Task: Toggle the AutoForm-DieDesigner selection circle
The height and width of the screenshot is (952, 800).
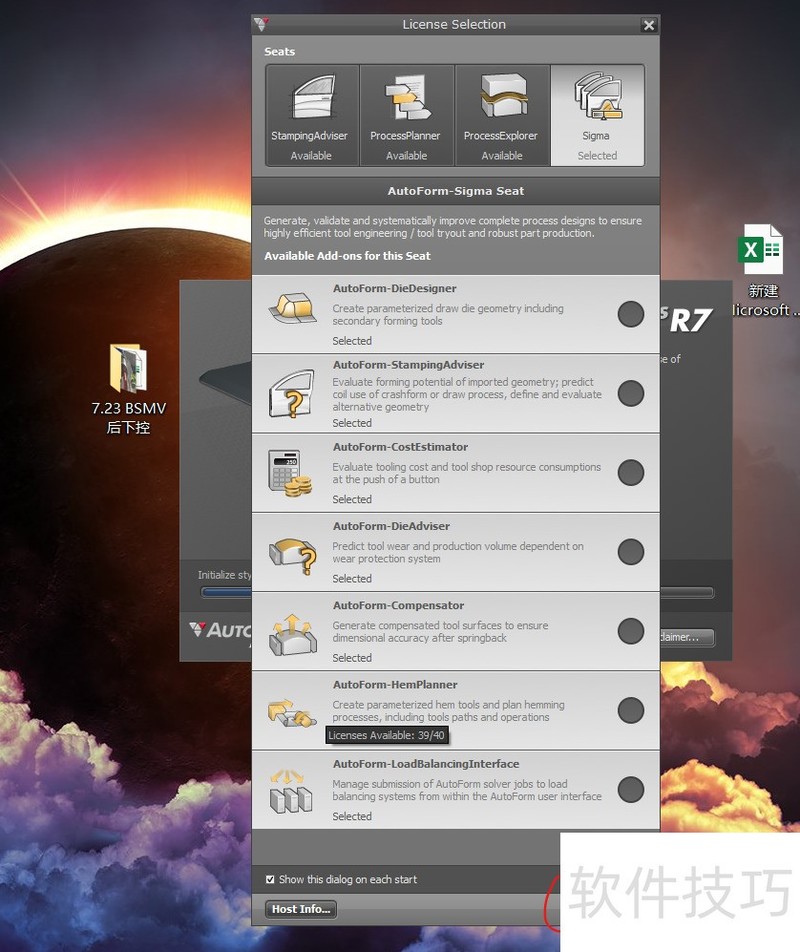Action: pyautogui.click(x=631, y=314)
